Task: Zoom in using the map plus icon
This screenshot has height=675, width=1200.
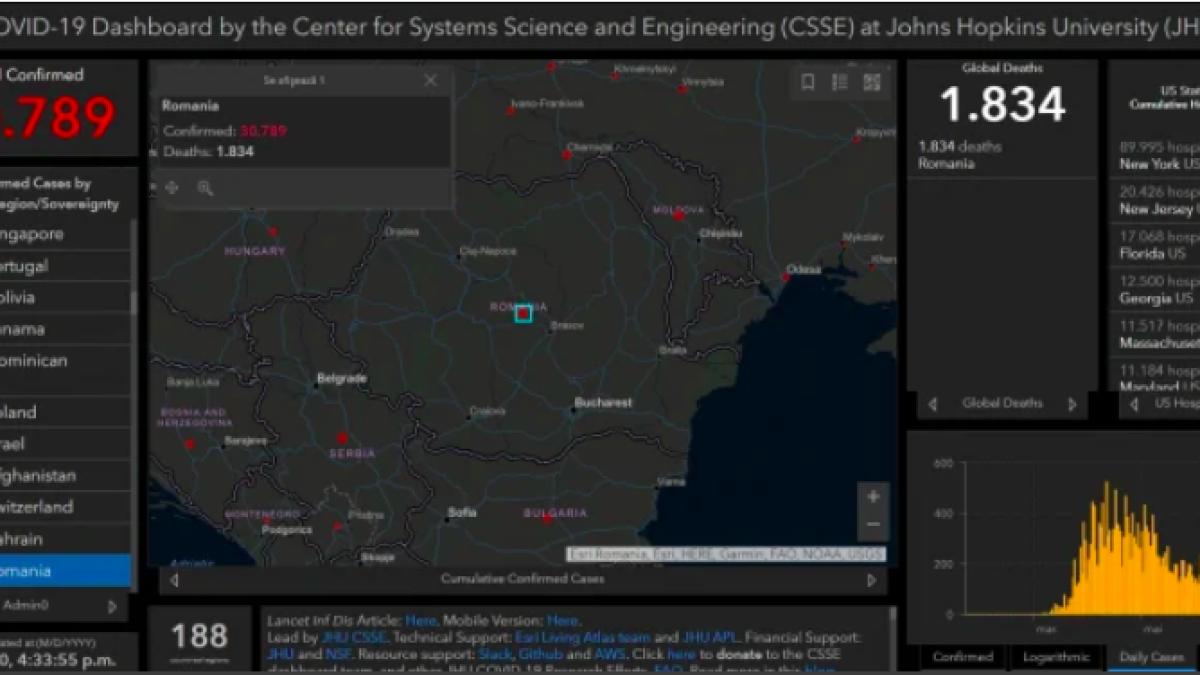Action: point(872,495)
